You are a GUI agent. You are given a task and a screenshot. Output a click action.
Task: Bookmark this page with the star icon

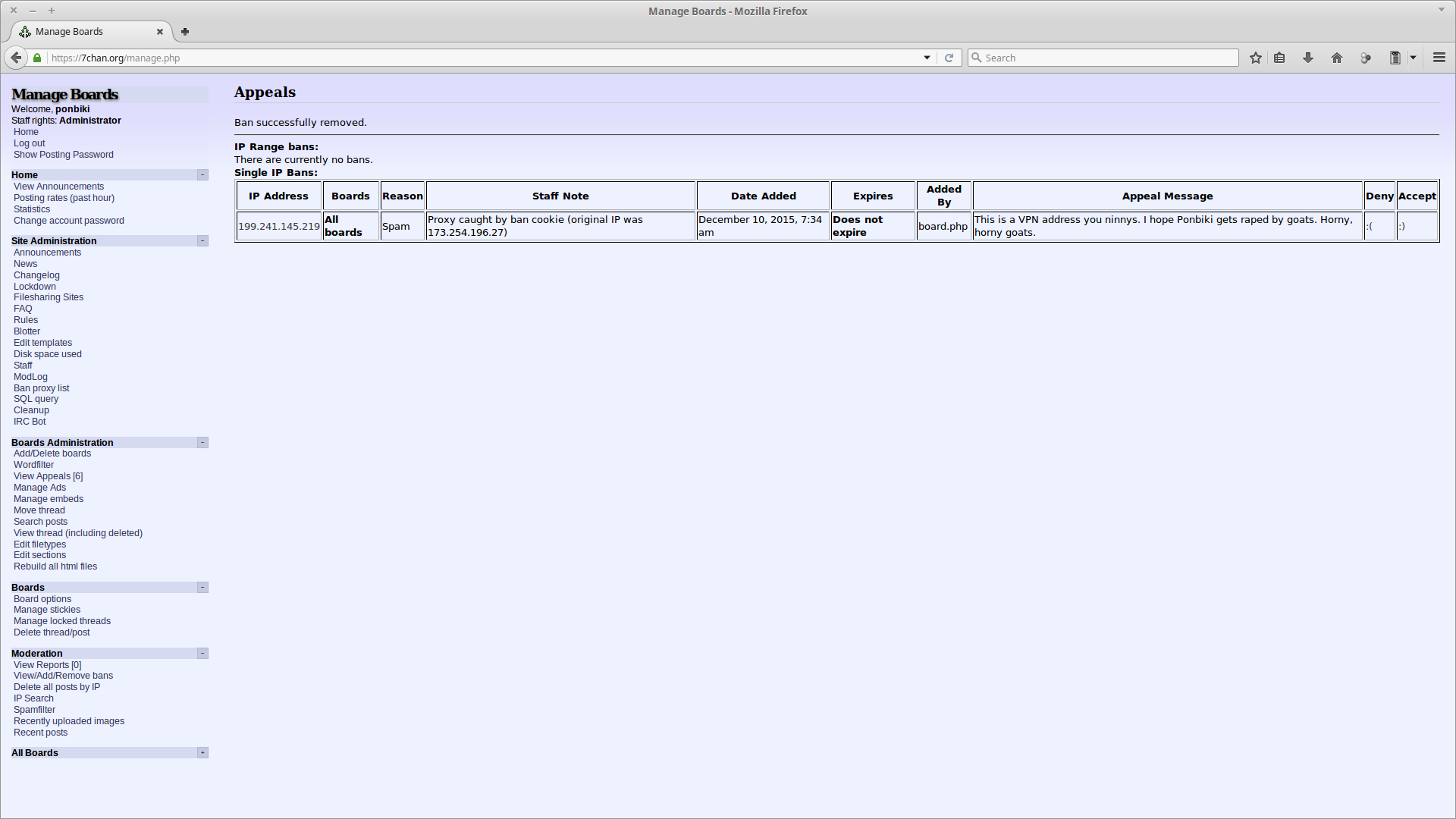pos(1256,58)
